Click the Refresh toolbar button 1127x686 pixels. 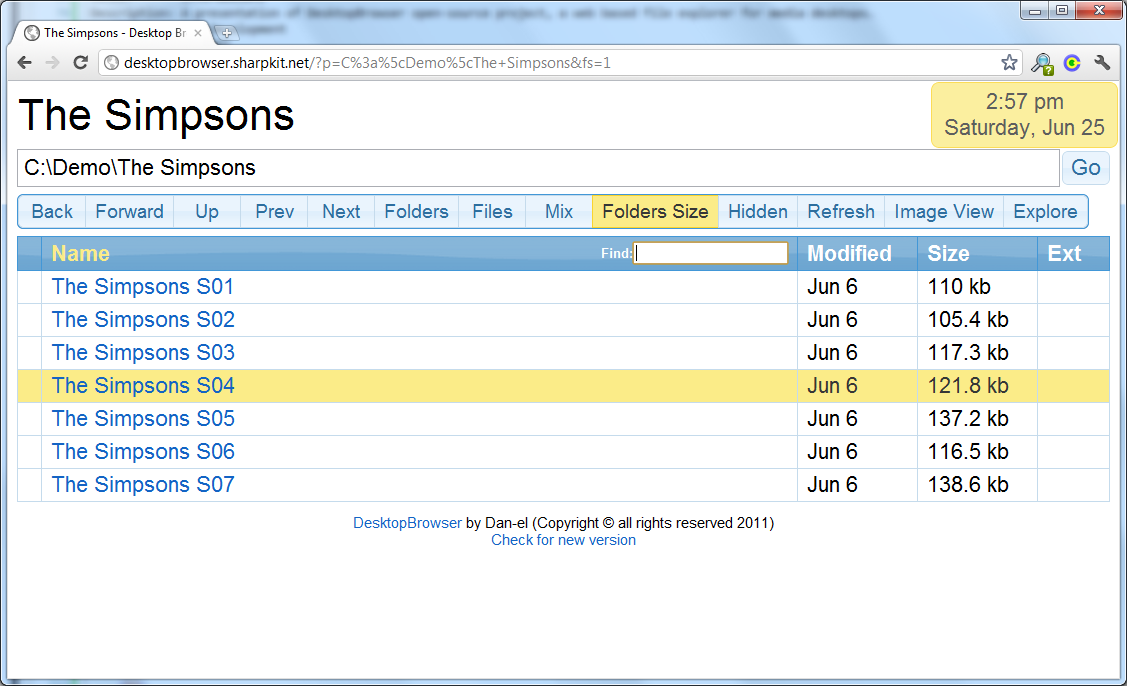point(841,211)
